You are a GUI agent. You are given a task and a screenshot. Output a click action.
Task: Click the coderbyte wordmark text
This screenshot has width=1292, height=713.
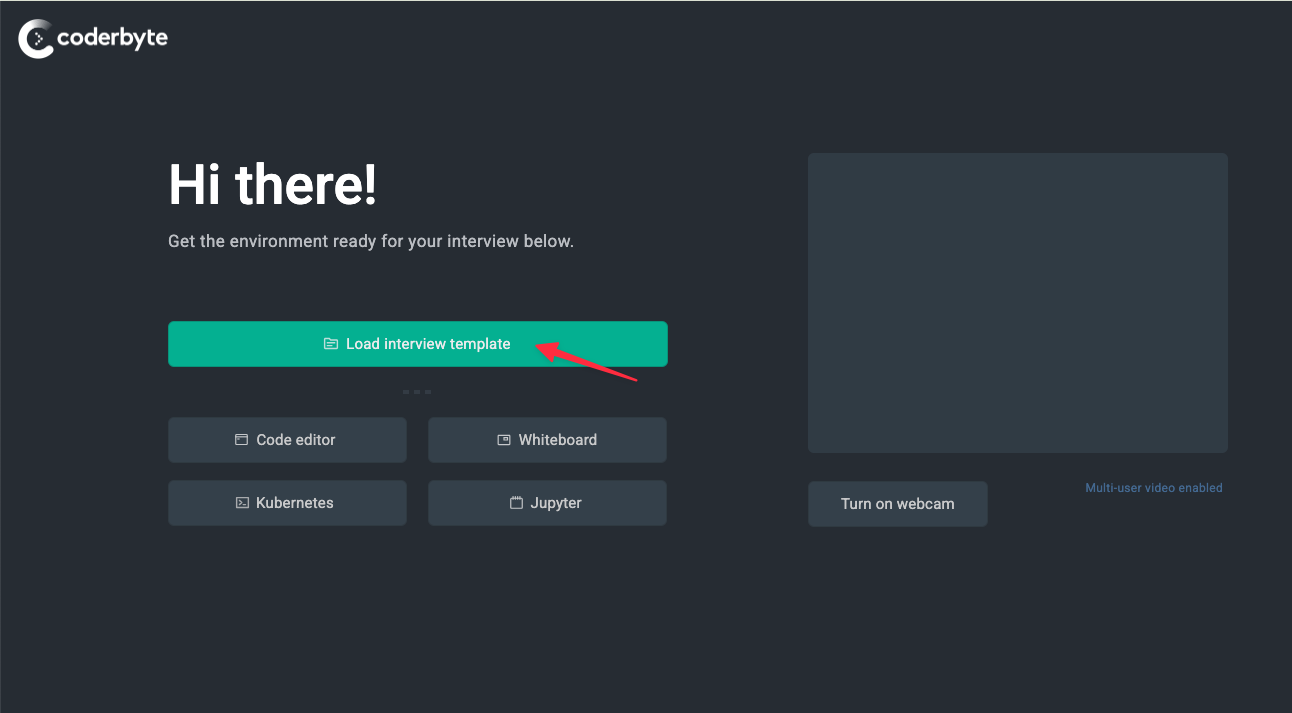click(112, 39)
